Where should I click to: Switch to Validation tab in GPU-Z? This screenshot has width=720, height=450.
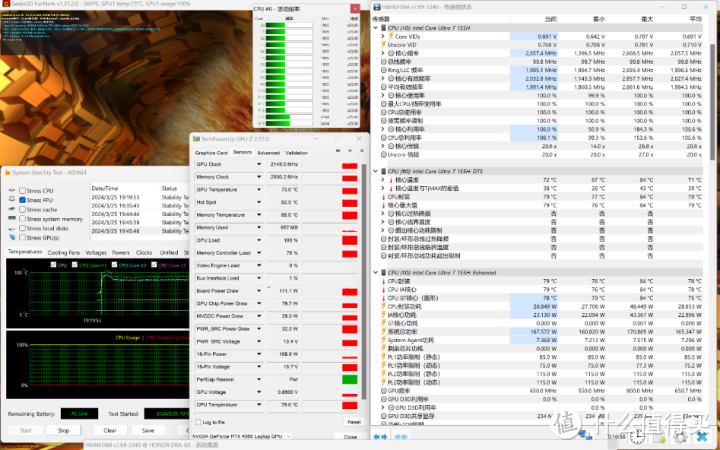(x=297, y=152)
